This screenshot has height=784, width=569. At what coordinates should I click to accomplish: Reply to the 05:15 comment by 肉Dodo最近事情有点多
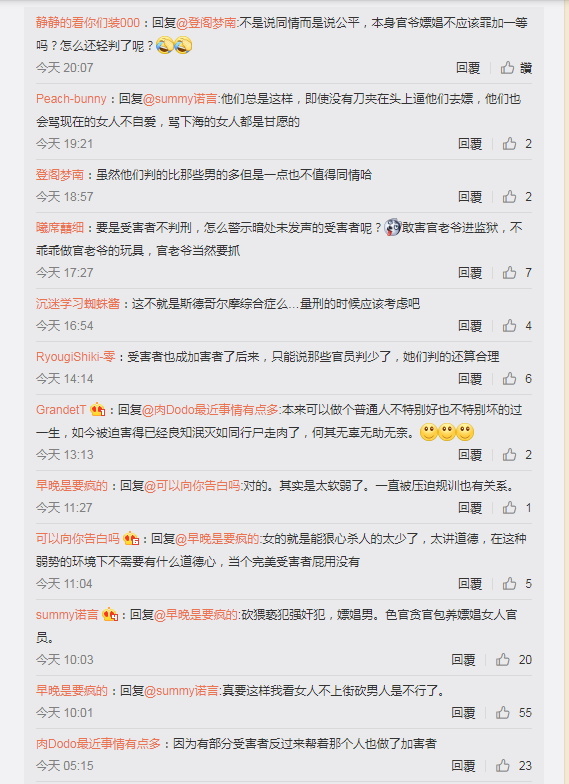click(x=463, y=766)
